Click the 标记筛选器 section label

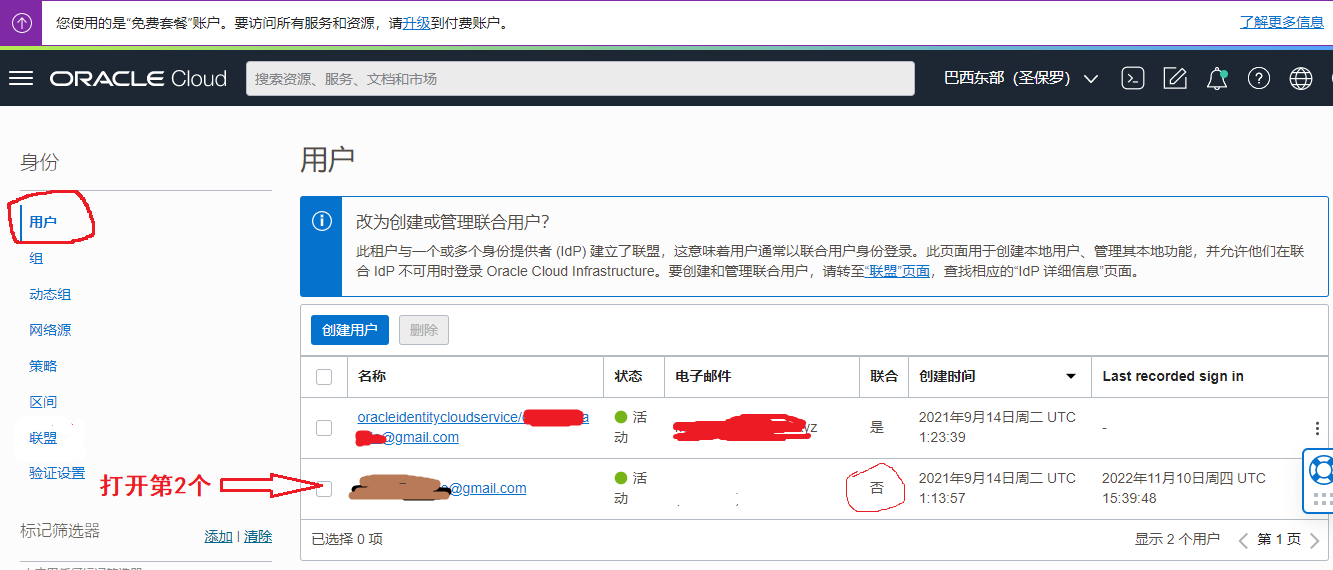click(60, 530)
